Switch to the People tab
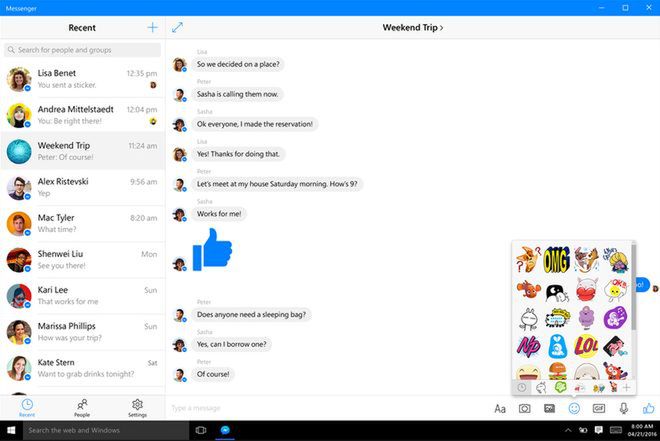The height and width of the screenshot is (441, 660). (82, 408)
